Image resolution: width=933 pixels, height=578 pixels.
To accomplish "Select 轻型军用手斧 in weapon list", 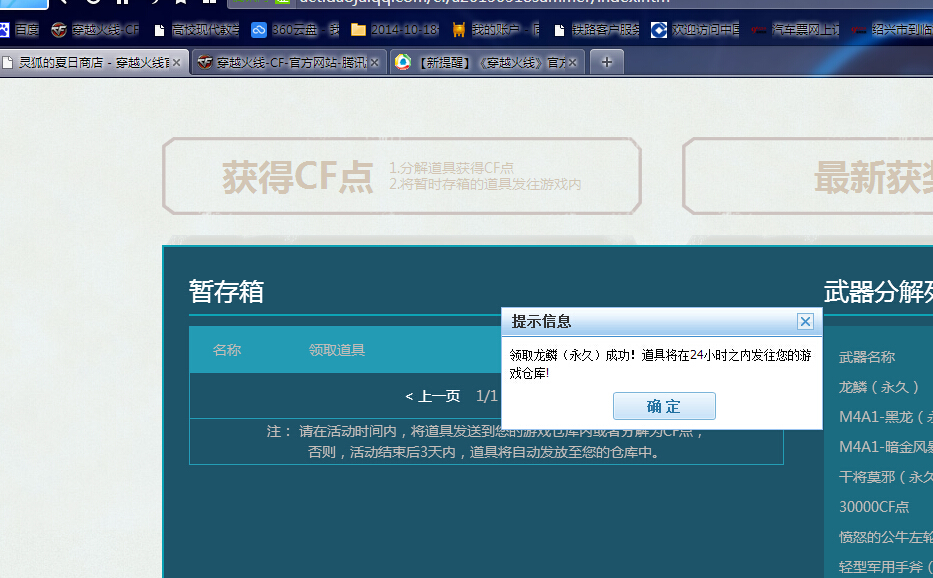I will (885, 567).
